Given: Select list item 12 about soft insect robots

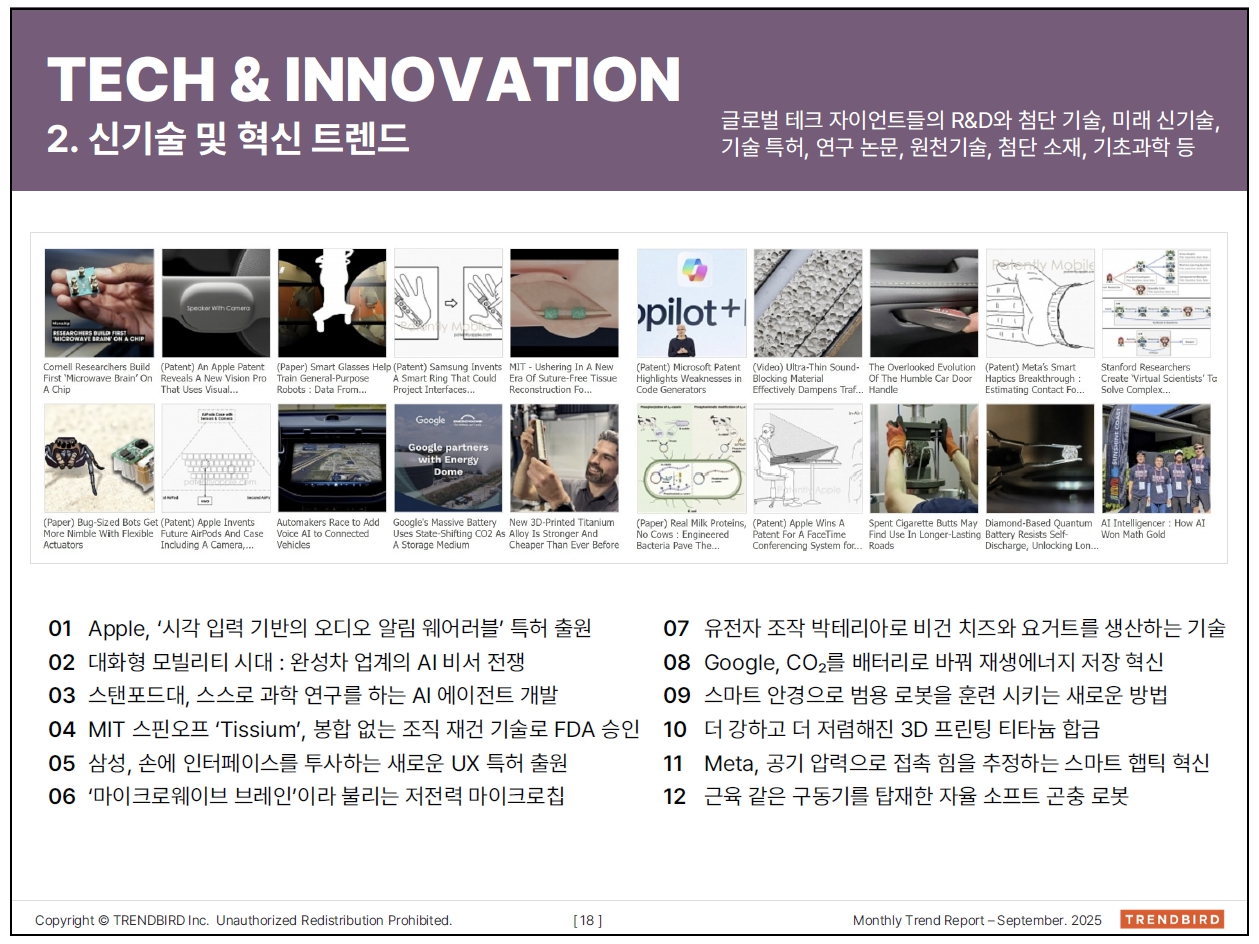Looking at the screenshot, I should [896, 797].
